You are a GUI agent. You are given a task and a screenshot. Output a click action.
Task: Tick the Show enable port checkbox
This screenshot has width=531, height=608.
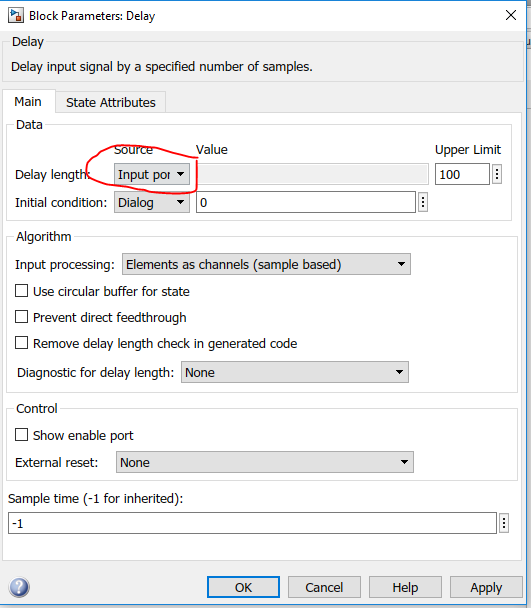click(21, 435)
